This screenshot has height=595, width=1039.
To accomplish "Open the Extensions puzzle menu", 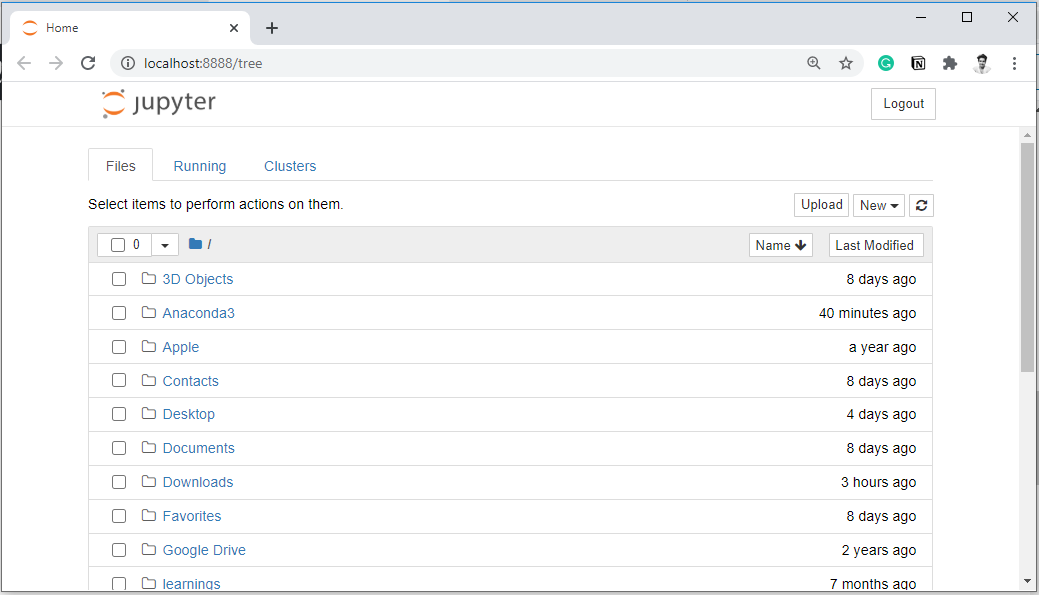I will click(950, 63).
